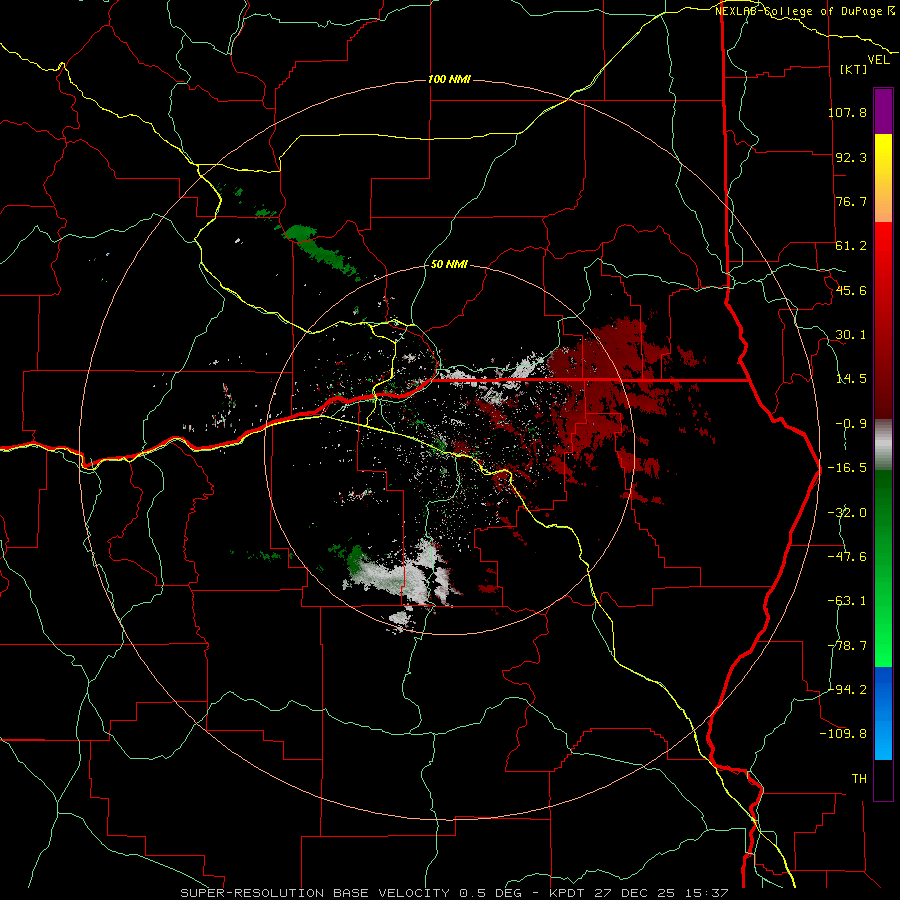This screenshot has height=900, width=900.
Task: Click the -32.0 velocity scale value
Action: tap(847, 513)
